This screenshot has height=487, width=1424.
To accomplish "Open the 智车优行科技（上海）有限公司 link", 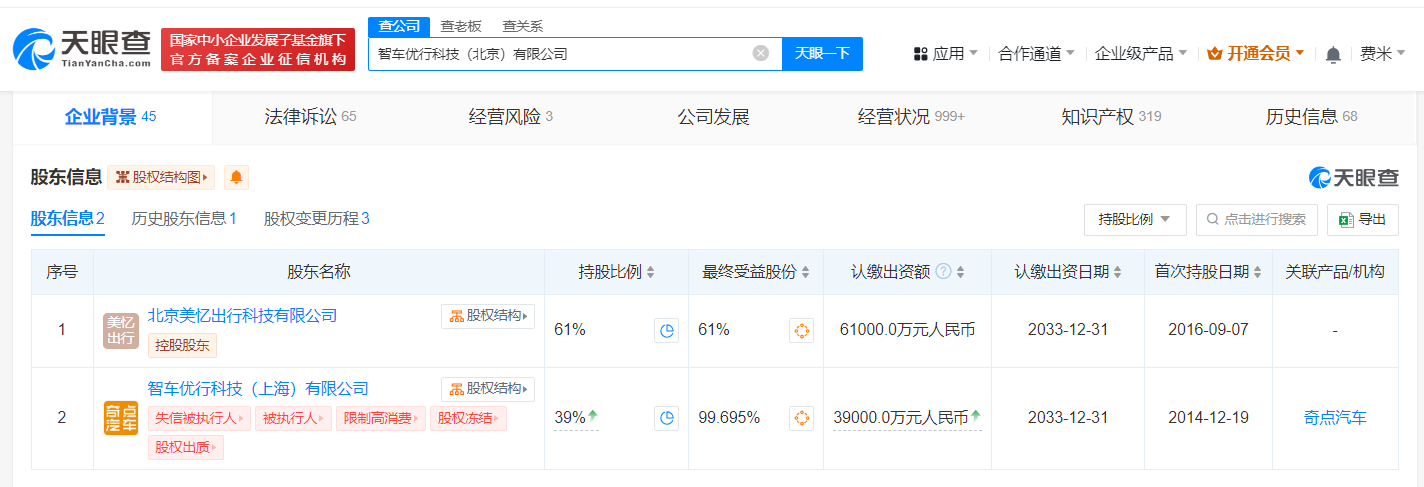I will tap(258, 389).
